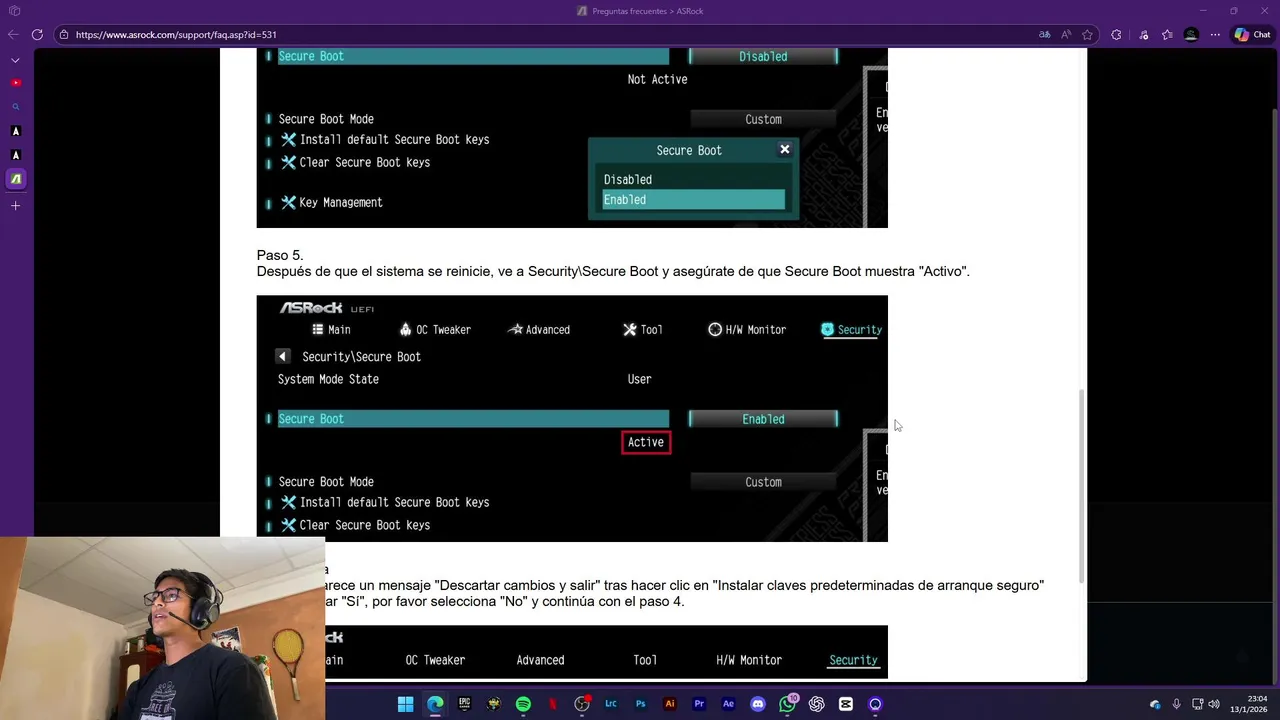
Task: Click the top BIOS screenshot showing Secure Boot popup
Action: [572, 138]
